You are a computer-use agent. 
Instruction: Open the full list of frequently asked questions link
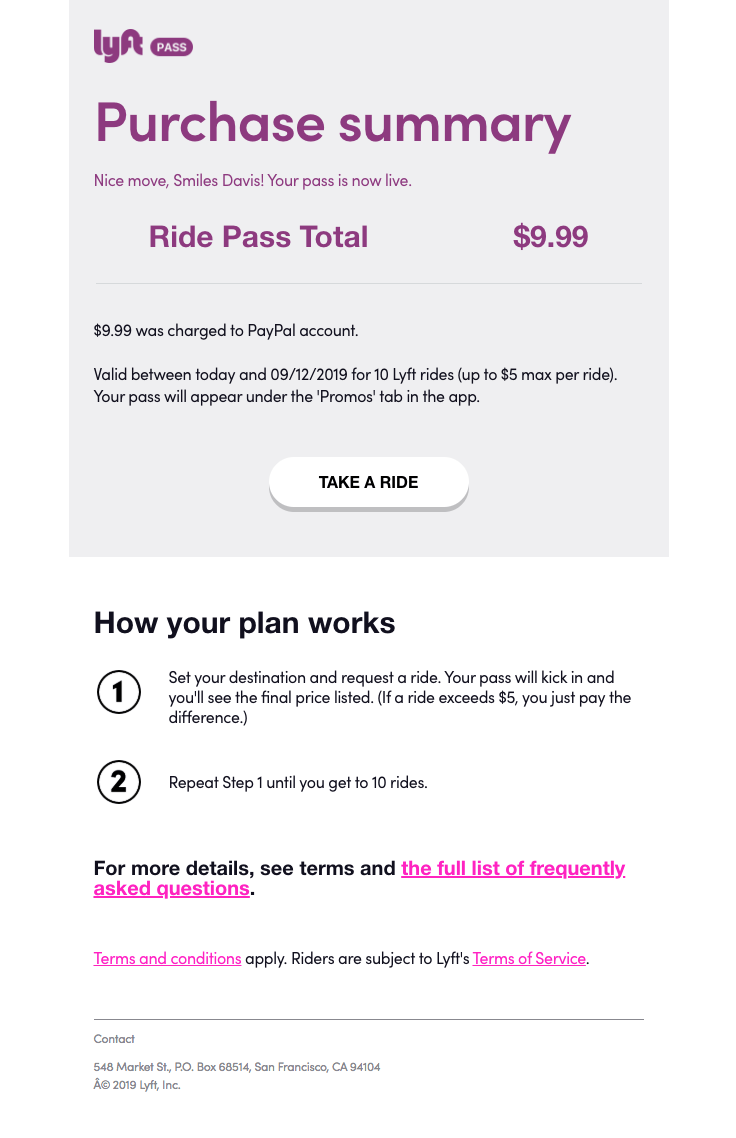tap(359, 878)
